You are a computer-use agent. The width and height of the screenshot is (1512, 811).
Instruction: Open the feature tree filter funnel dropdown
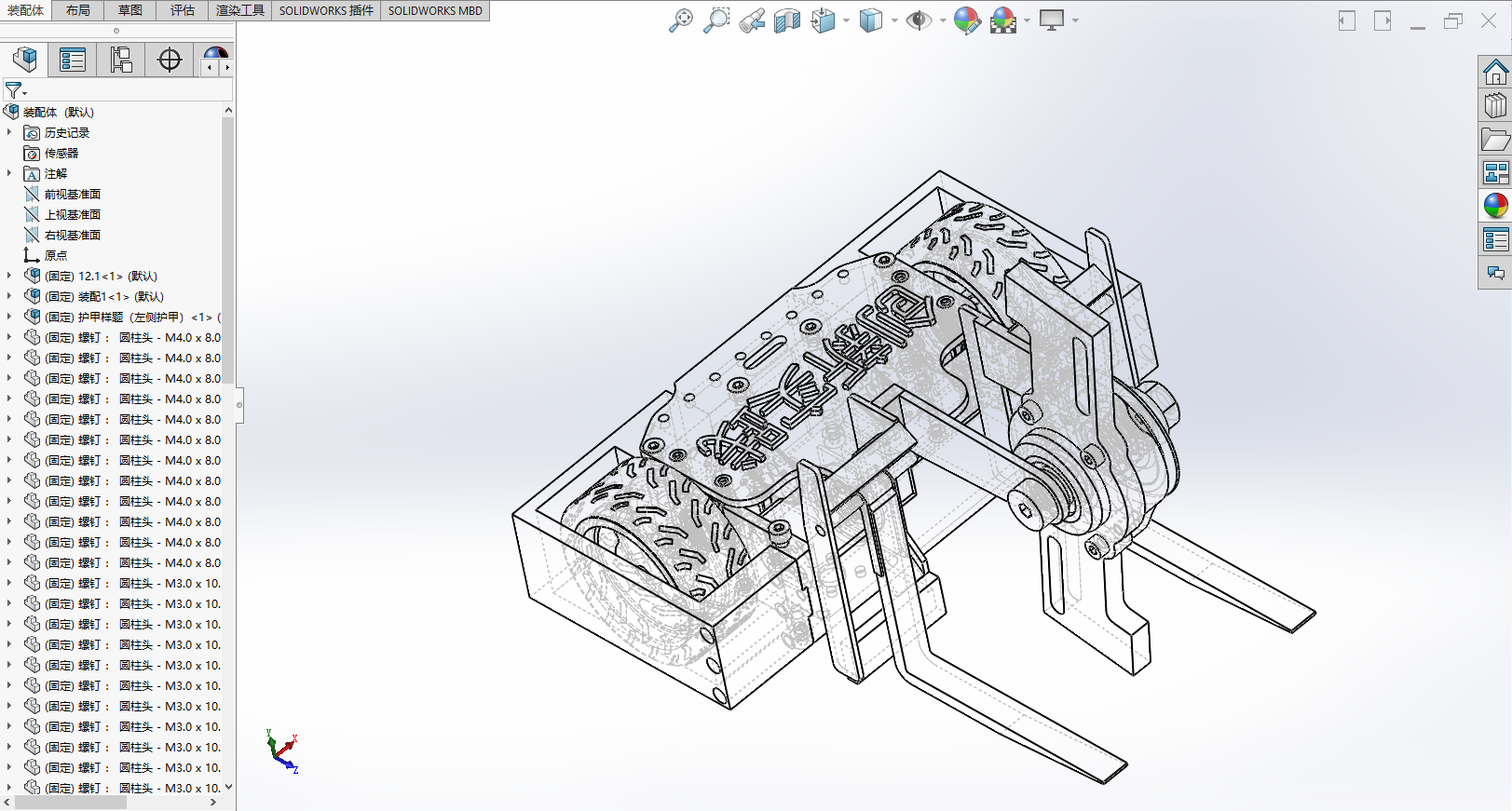16,90
